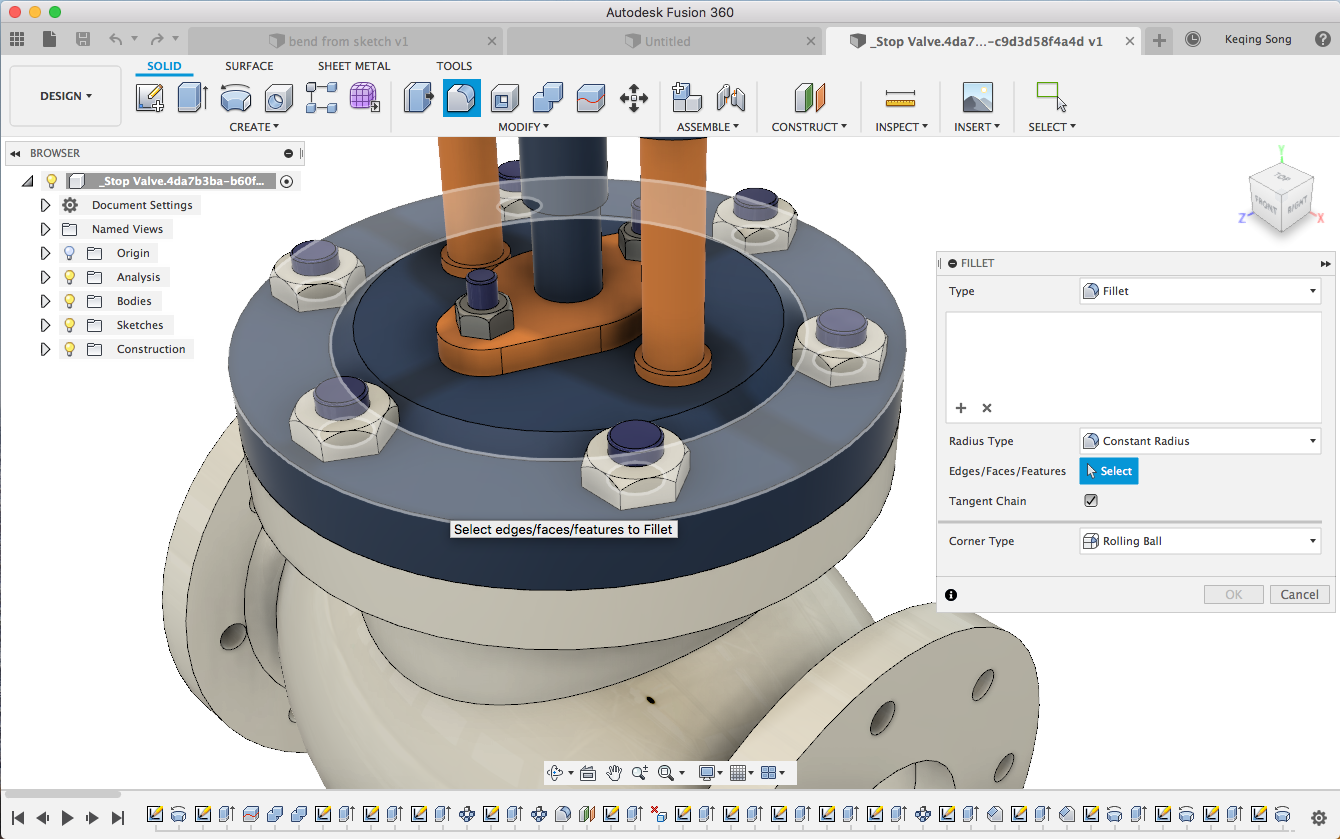Toggle the Tangent Chain checkbox
The width and height of the screenshot is (1340, 839).
coord(1091,501)
